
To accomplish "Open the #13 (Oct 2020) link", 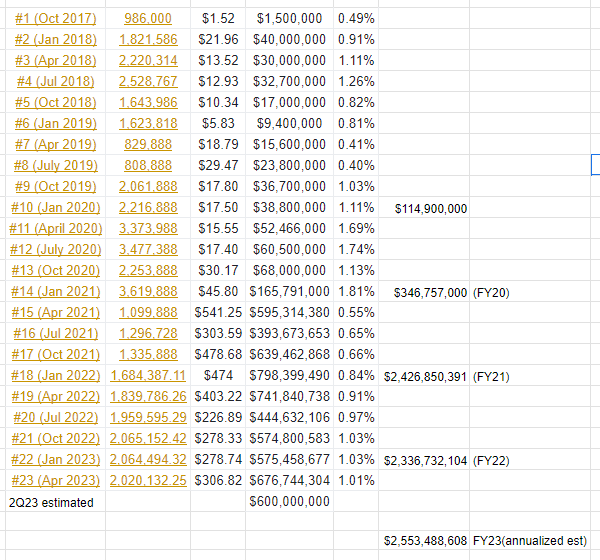I will 55,271.
